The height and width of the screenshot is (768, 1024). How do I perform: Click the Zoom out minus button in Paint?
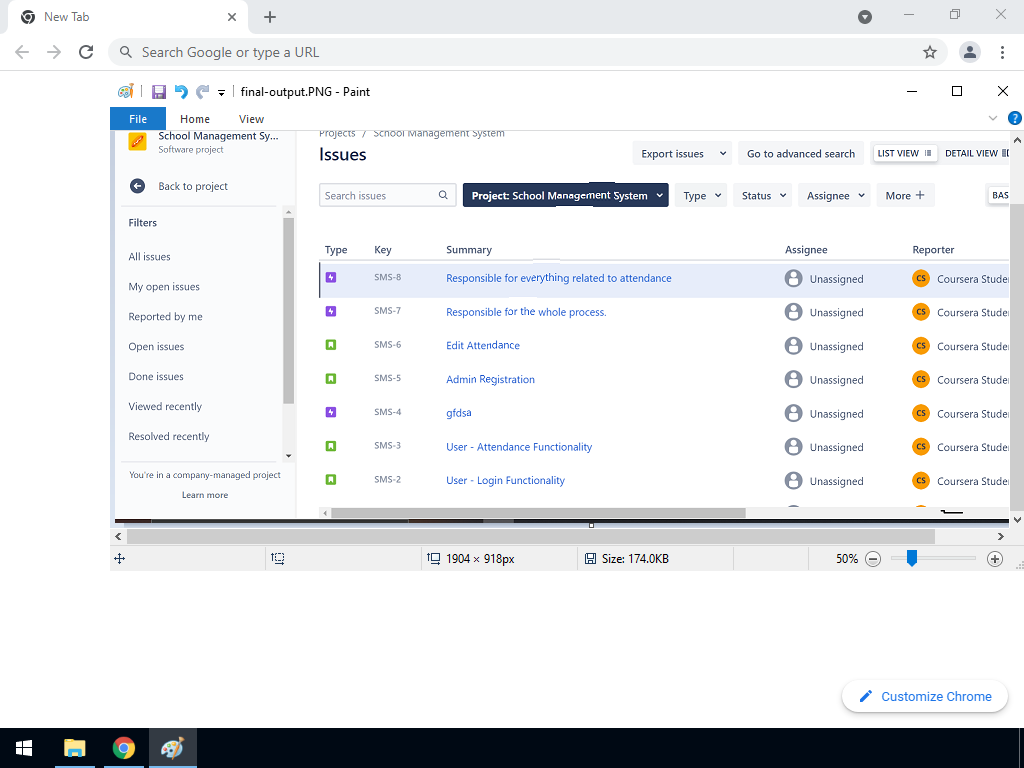(x=873, y=559)
